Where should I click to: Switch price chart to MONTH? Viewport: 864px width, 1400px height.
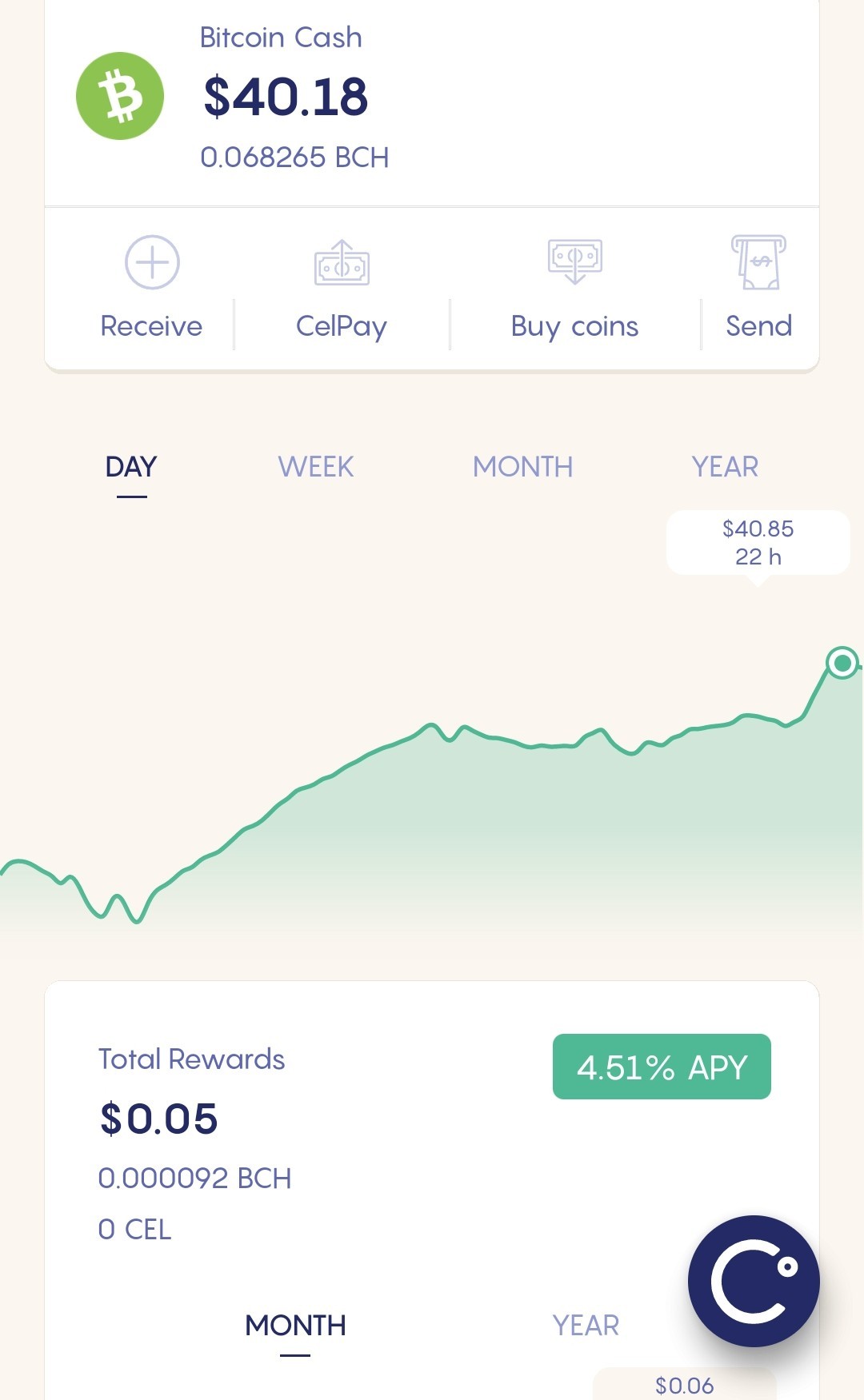(523, 467)
